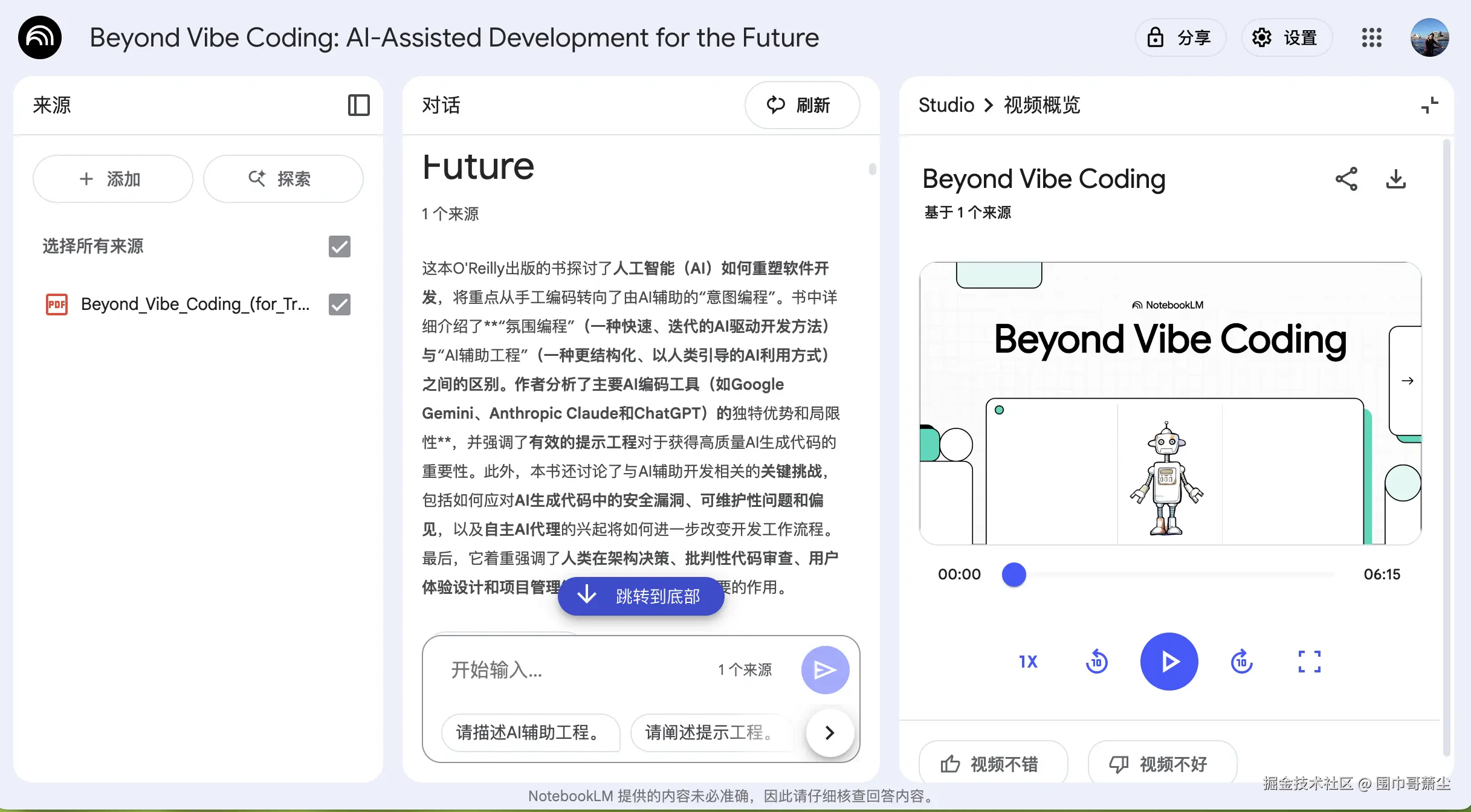Choose the 请阐述提示工程 suggestion chip

(712, 732)
